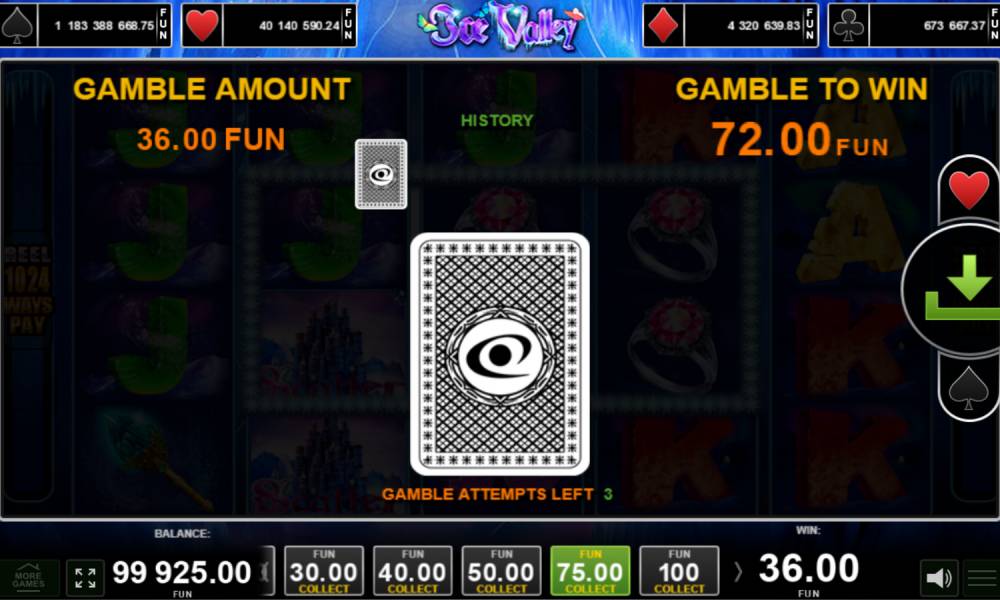This screenshot has height=600, width=1000.
Task: Open the spade jackpot display
Action: coord(85,26)
